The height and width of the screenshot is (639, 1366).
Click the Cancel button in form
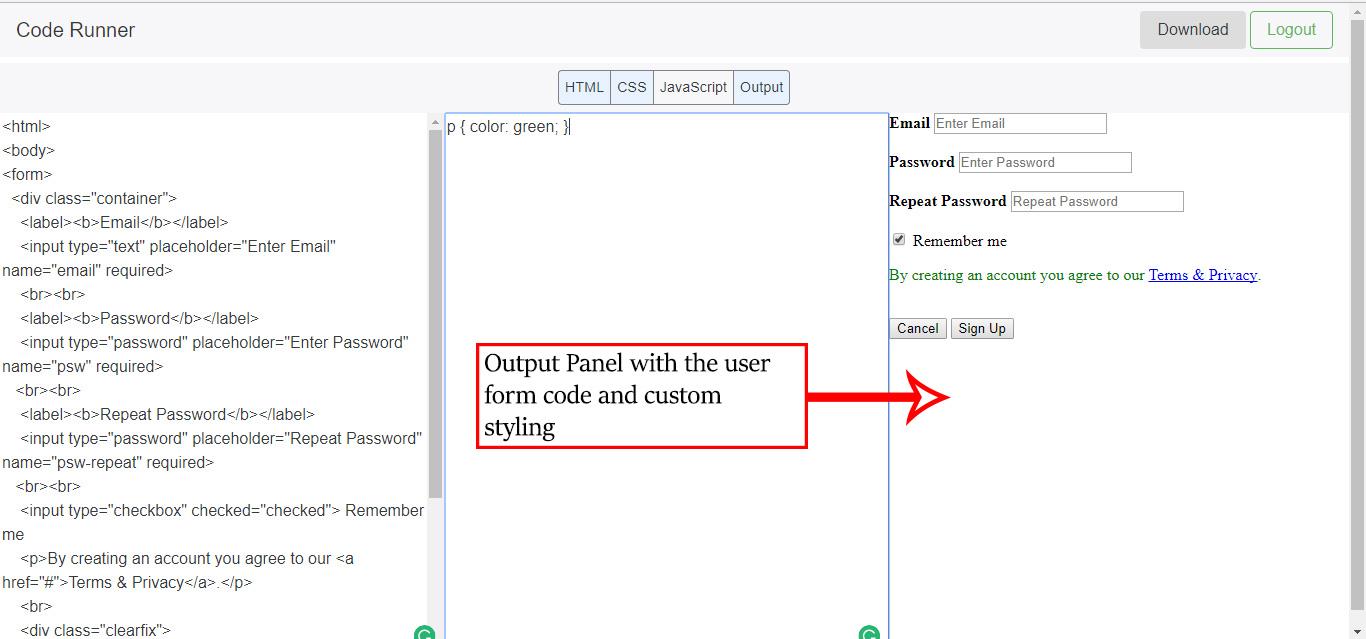(917, 328)
